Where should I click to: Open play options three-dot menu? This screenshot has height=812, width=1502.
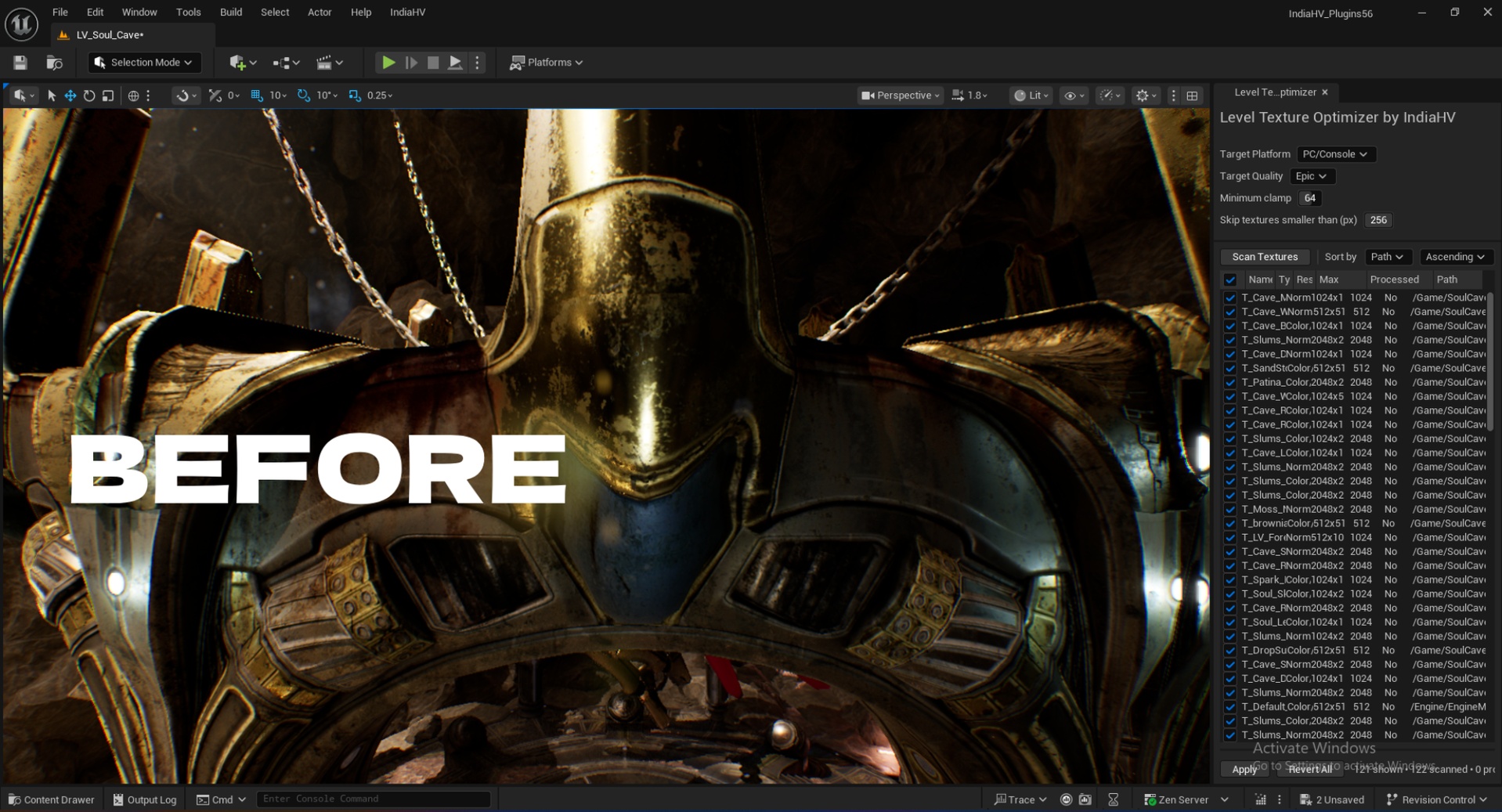tap(477, 63)
